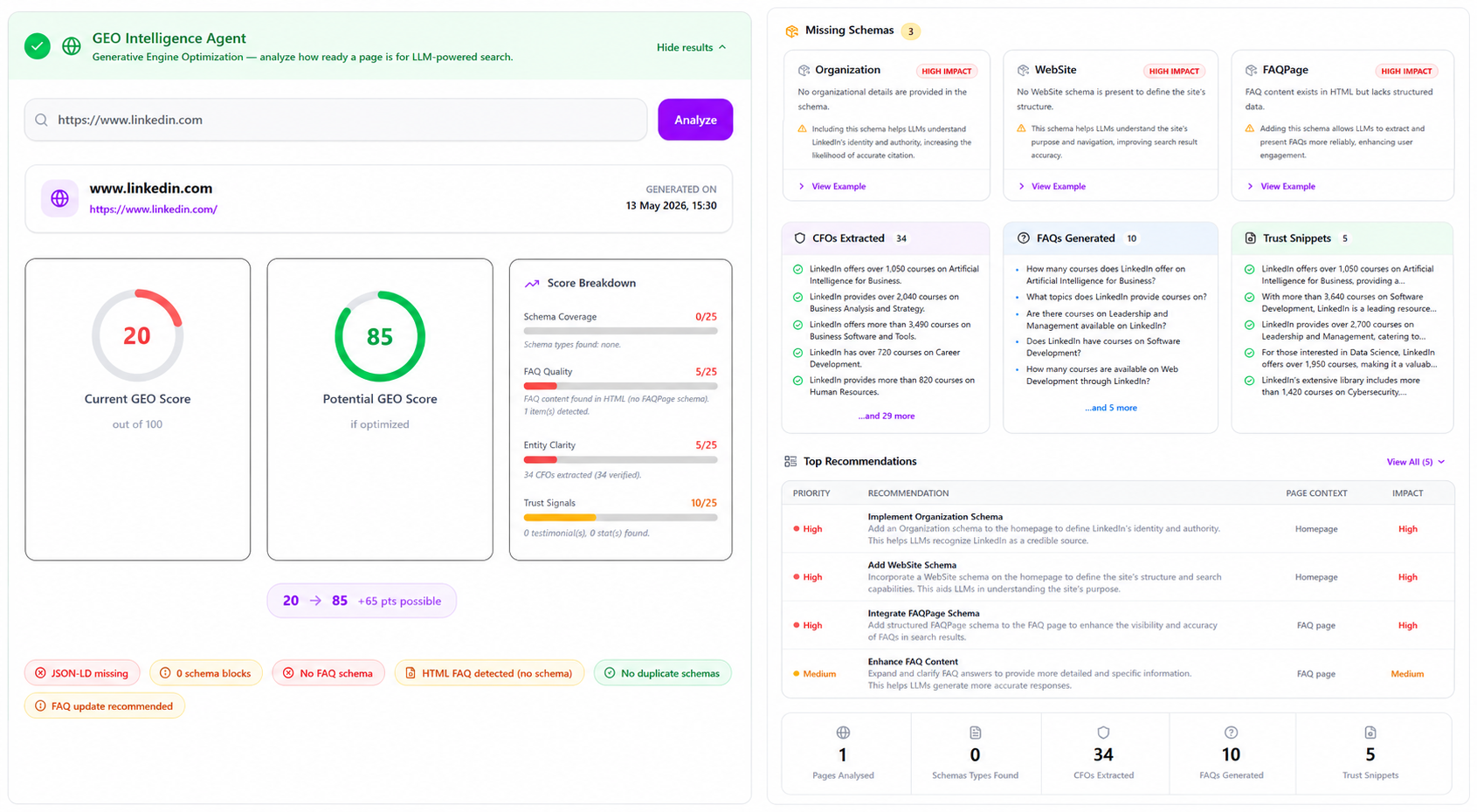The image size is (1477, 812).
Task: Click the URL input field
Action: [x=335, y=120]
